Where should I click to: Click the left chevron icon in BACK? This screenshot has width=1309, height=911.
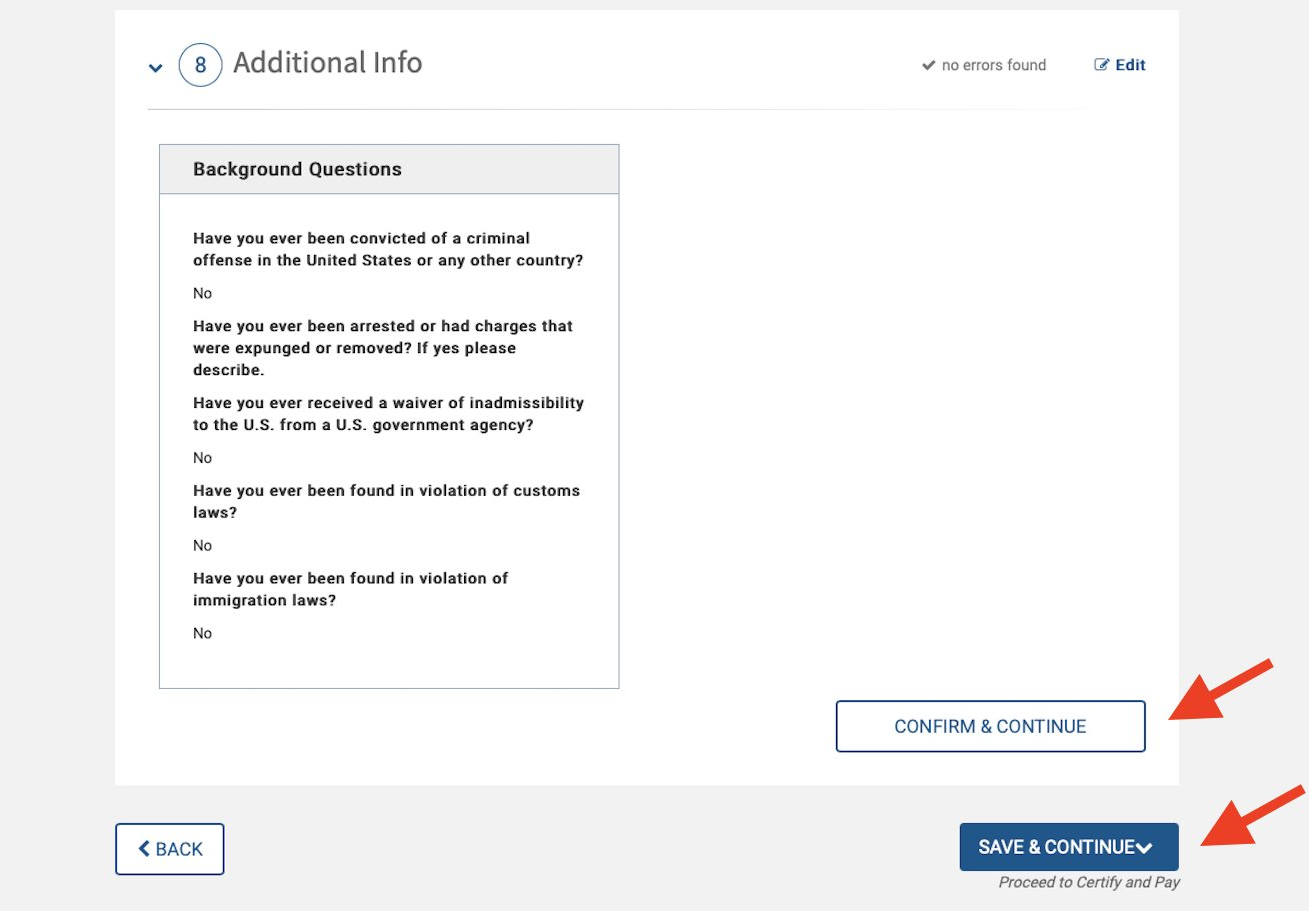[144, 849]
